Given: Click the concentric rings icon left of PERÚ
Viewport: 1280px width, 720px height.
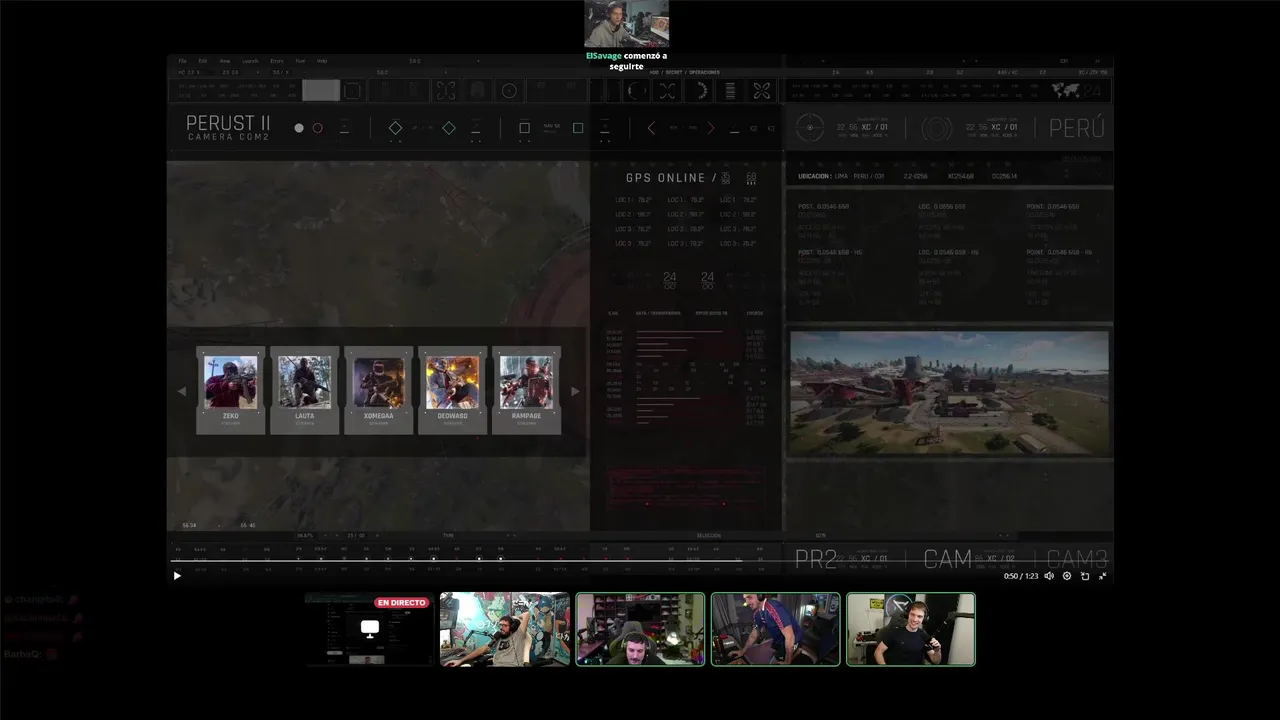Looking at the screenshot, I should pyautogui.click(x=937, y=128).
